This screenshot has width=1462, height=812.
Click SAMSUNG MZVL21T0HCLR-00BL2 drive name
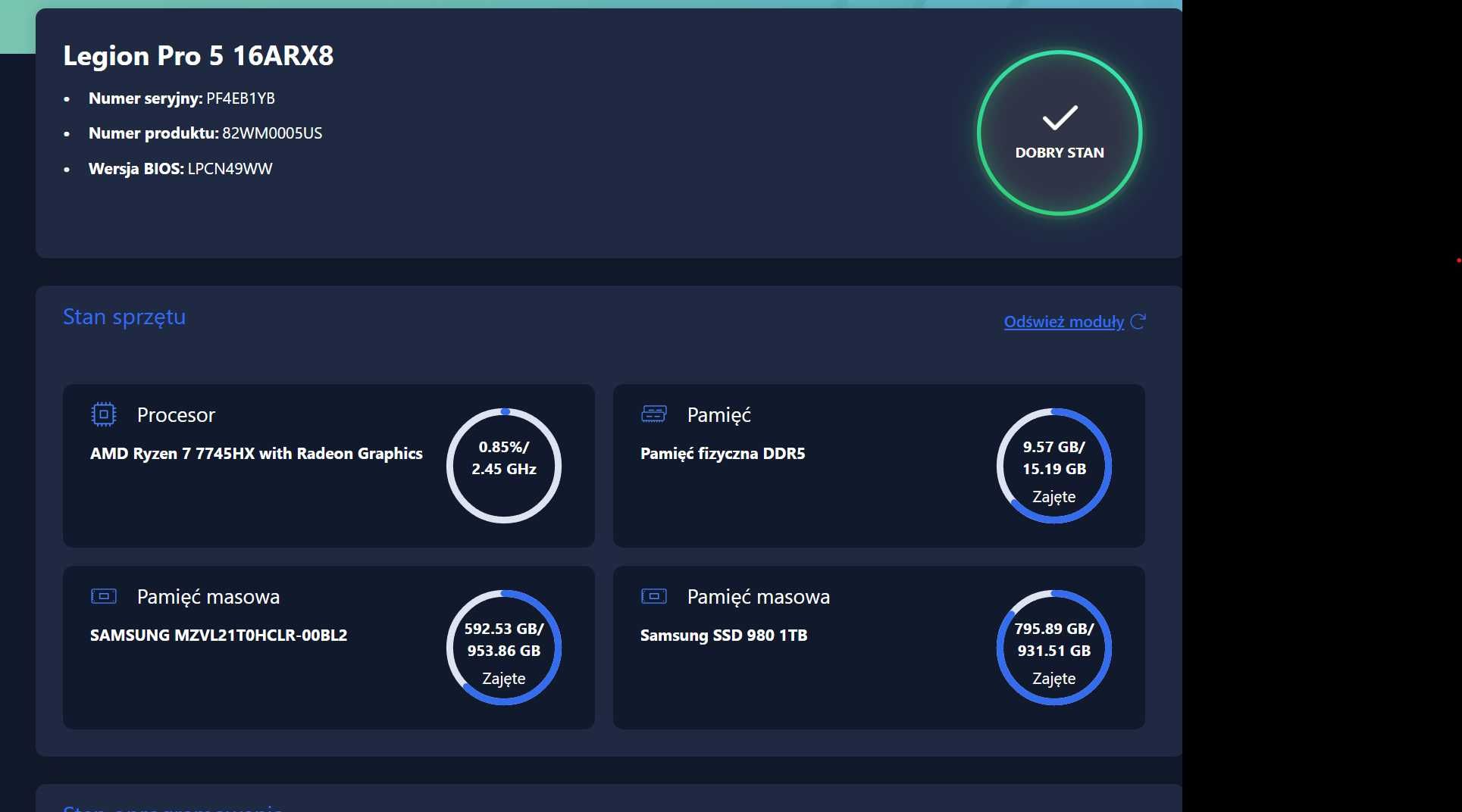click(218, 636)
